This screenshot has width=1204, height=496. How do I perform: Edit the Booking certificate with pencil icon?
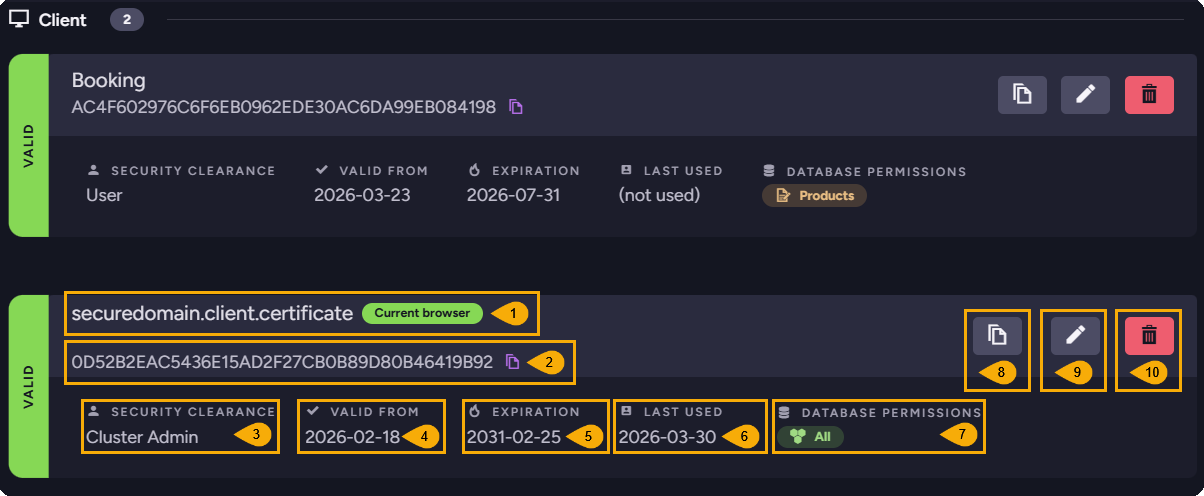tap(1085, 94)
